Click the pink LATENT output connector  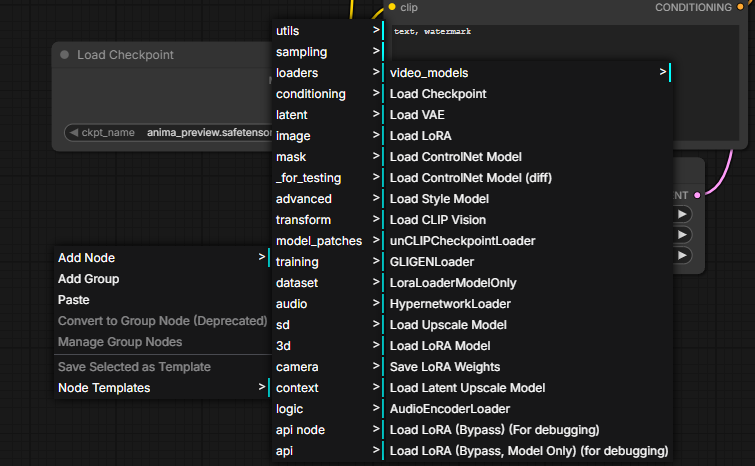click(x=698, y=194)
